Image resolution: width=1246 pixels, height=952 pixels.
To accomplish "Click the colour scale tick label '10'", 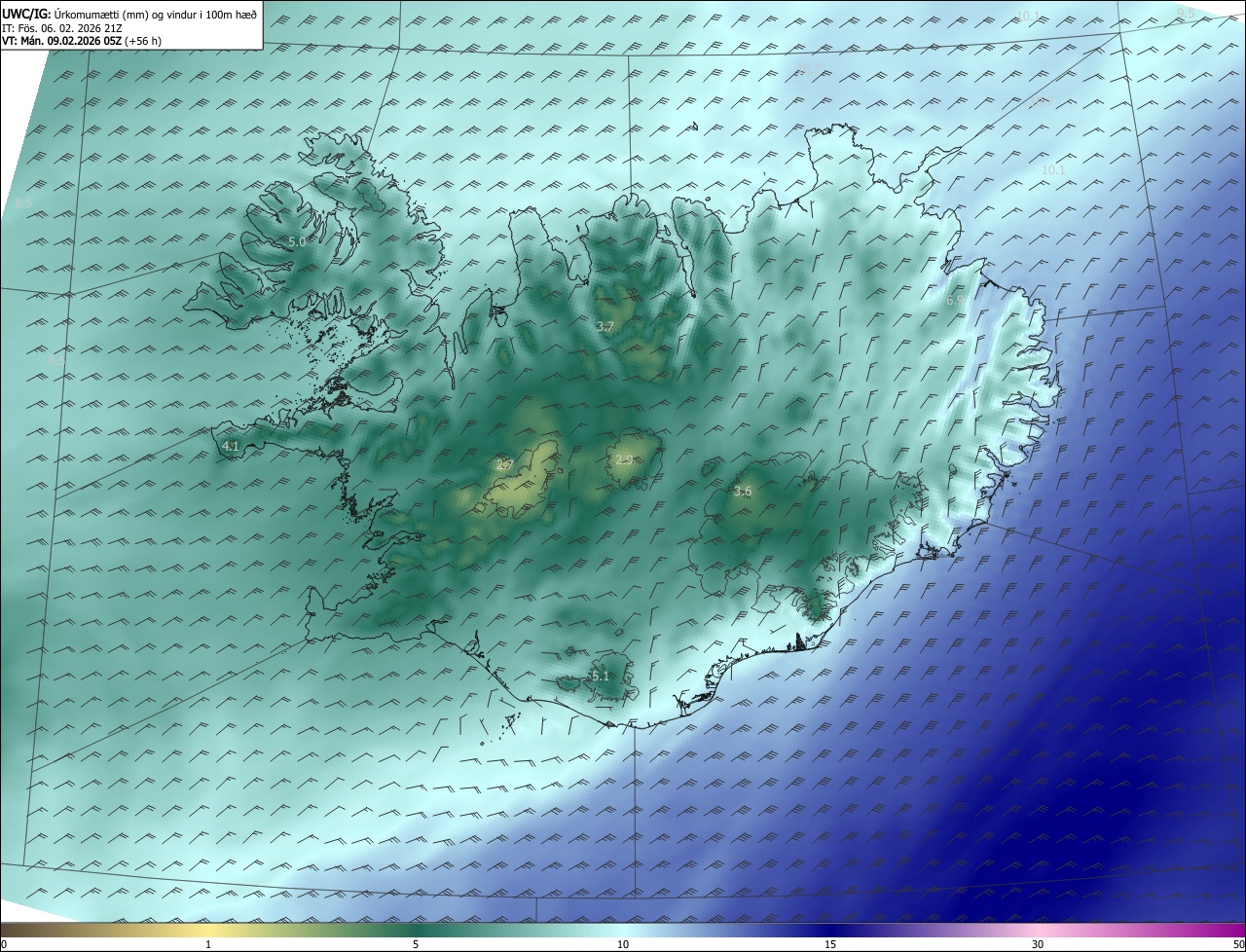I will [x=623, y=944].
